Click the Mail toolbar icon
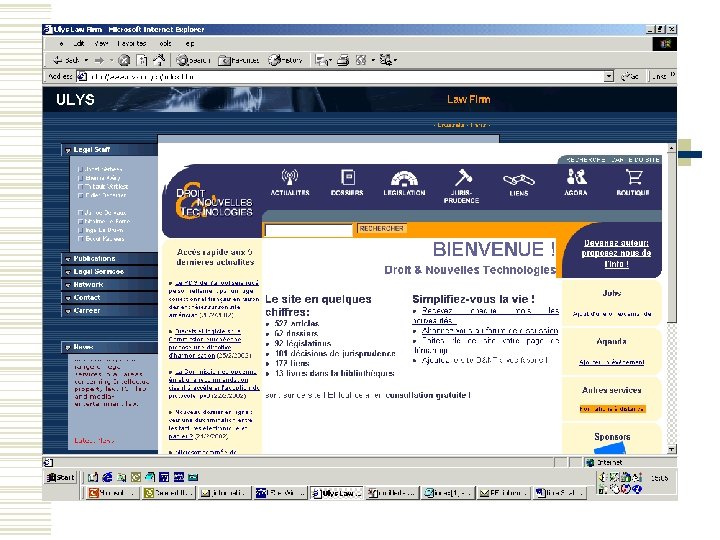This screenshot has height=540, width=720. [321, 60]
